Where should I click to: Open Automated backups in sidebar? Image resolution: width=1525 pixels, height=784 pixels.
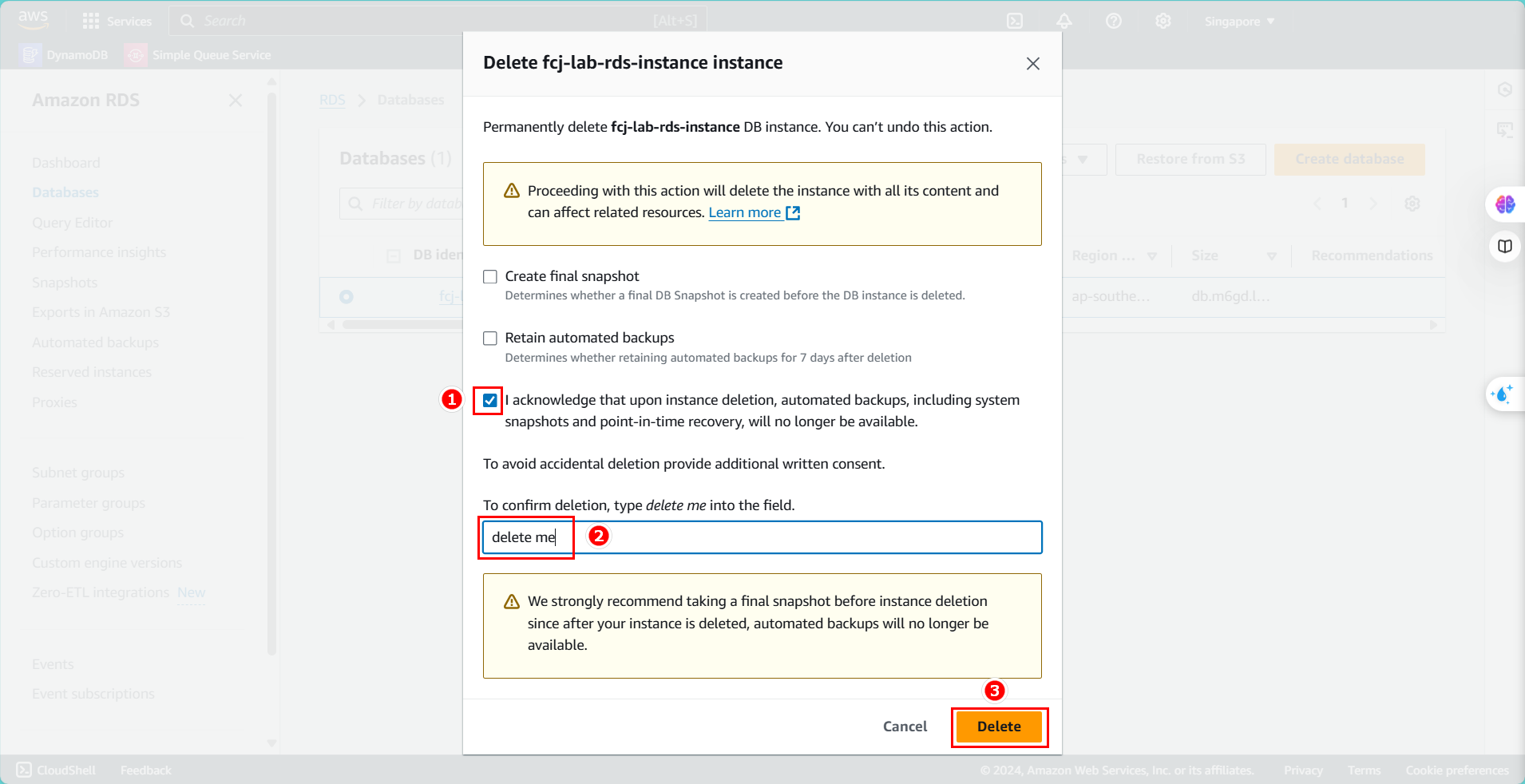click(95, 343)
